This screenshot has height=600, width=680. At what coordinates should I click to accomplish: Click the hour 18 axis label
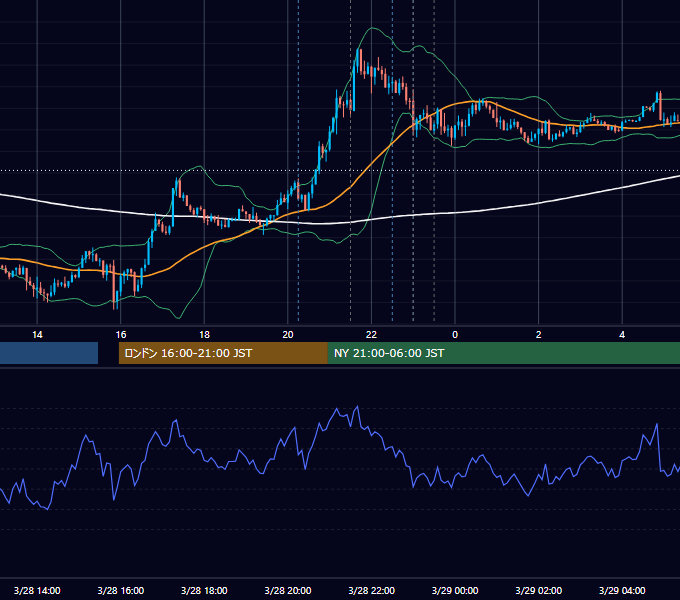click(x=204, y=335)
